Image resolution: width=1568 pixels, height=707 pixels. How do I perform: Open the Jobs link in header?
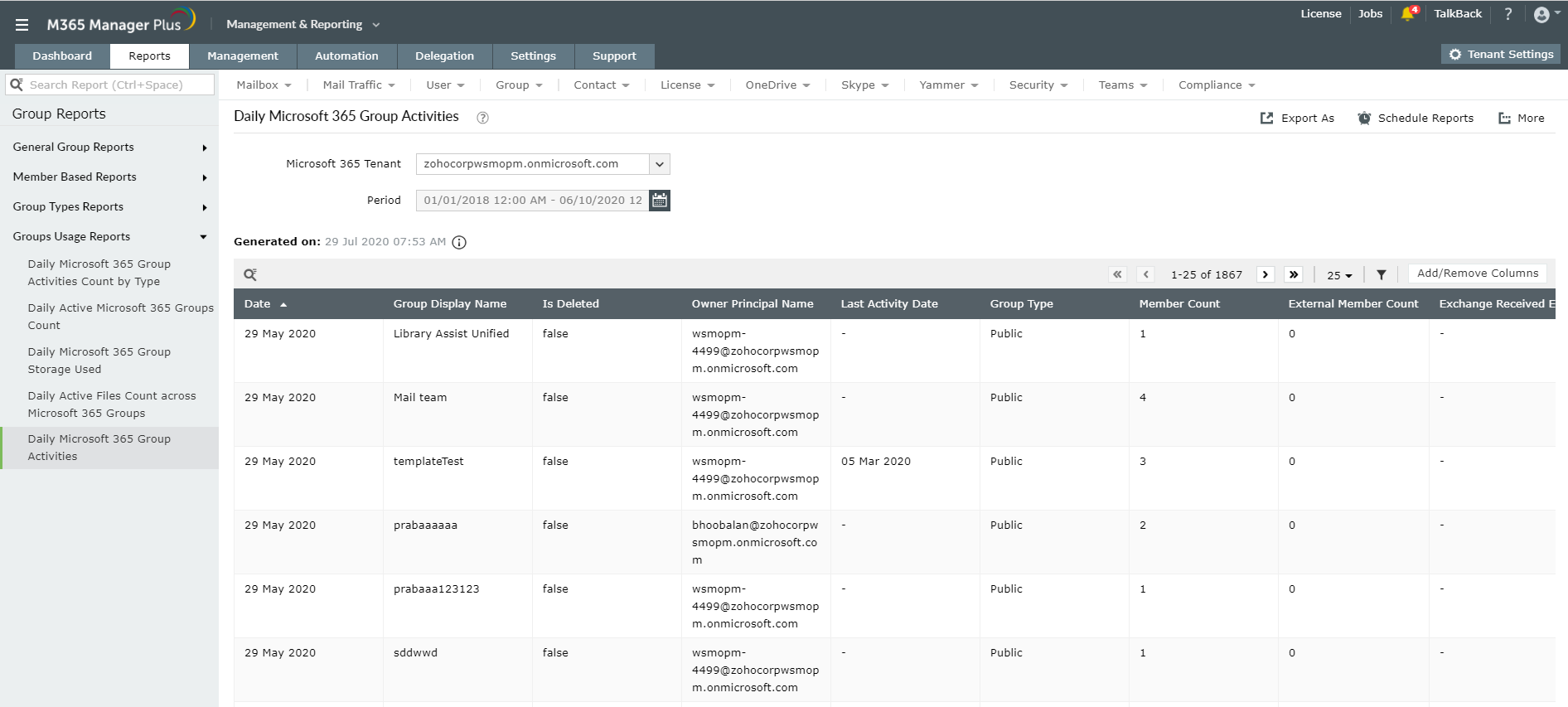[1371, 14]
